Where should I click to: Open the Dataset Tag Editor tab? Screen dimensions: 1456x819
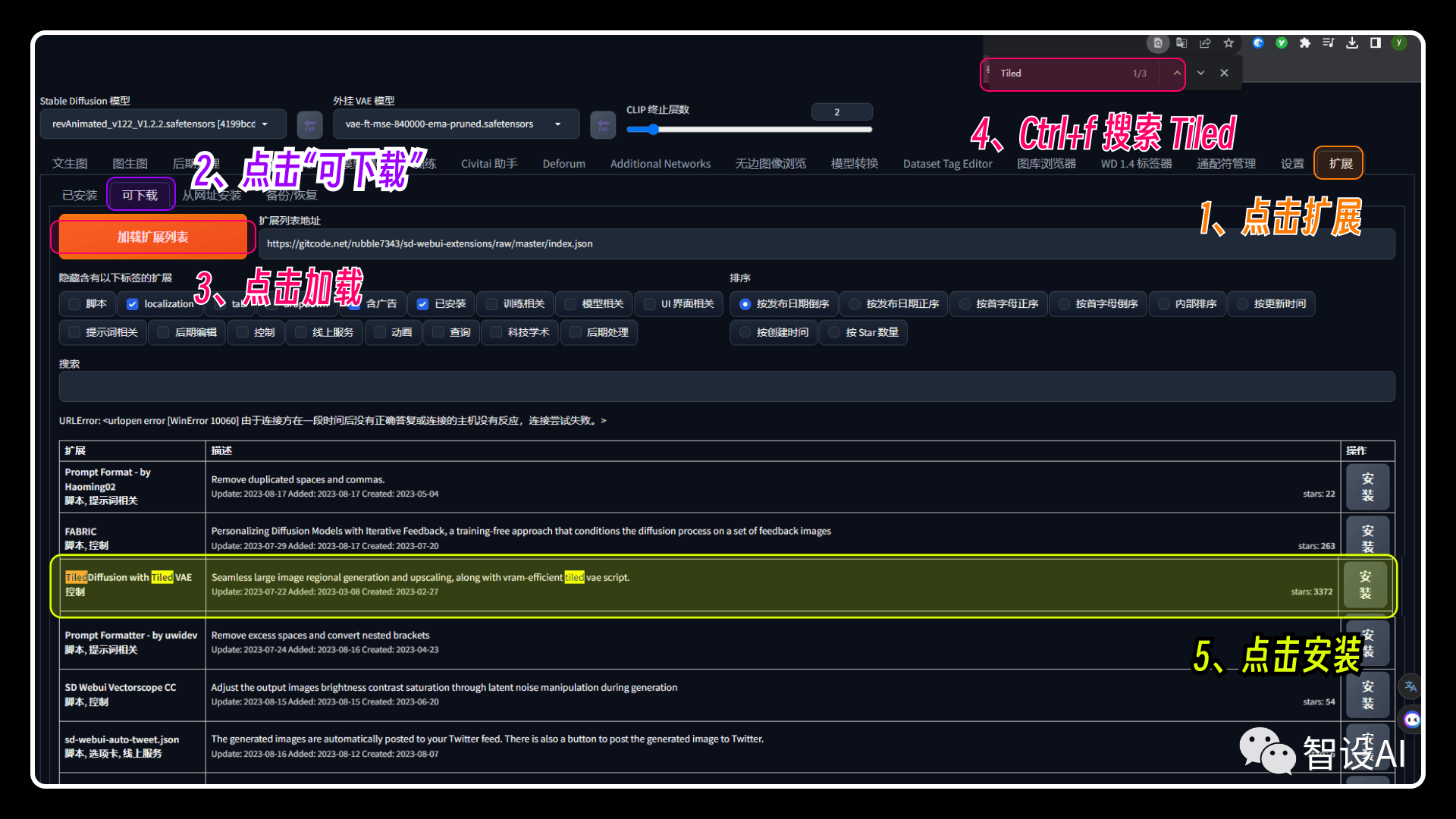click(947, 164)
